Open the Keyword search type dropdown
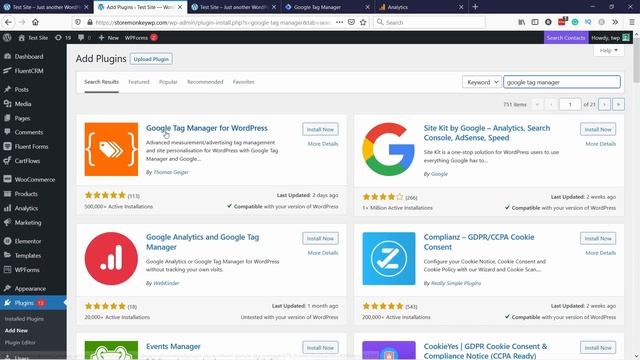The width and height of the screenshot is (640, 360). pyautogui.click(x=482, y=82)
